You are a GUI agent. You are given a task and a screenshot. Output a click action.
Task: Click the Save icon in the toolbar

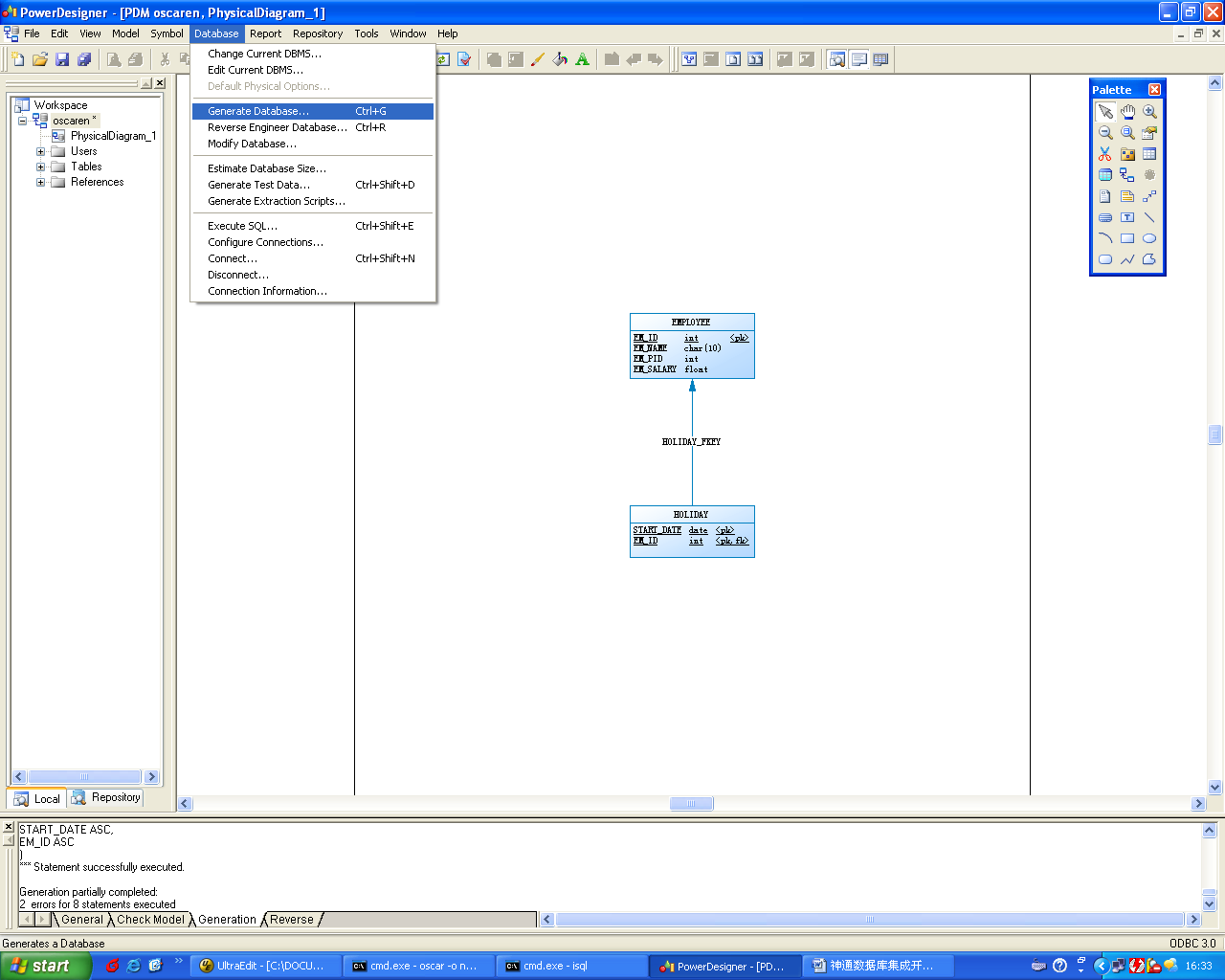tap(62, 59)
